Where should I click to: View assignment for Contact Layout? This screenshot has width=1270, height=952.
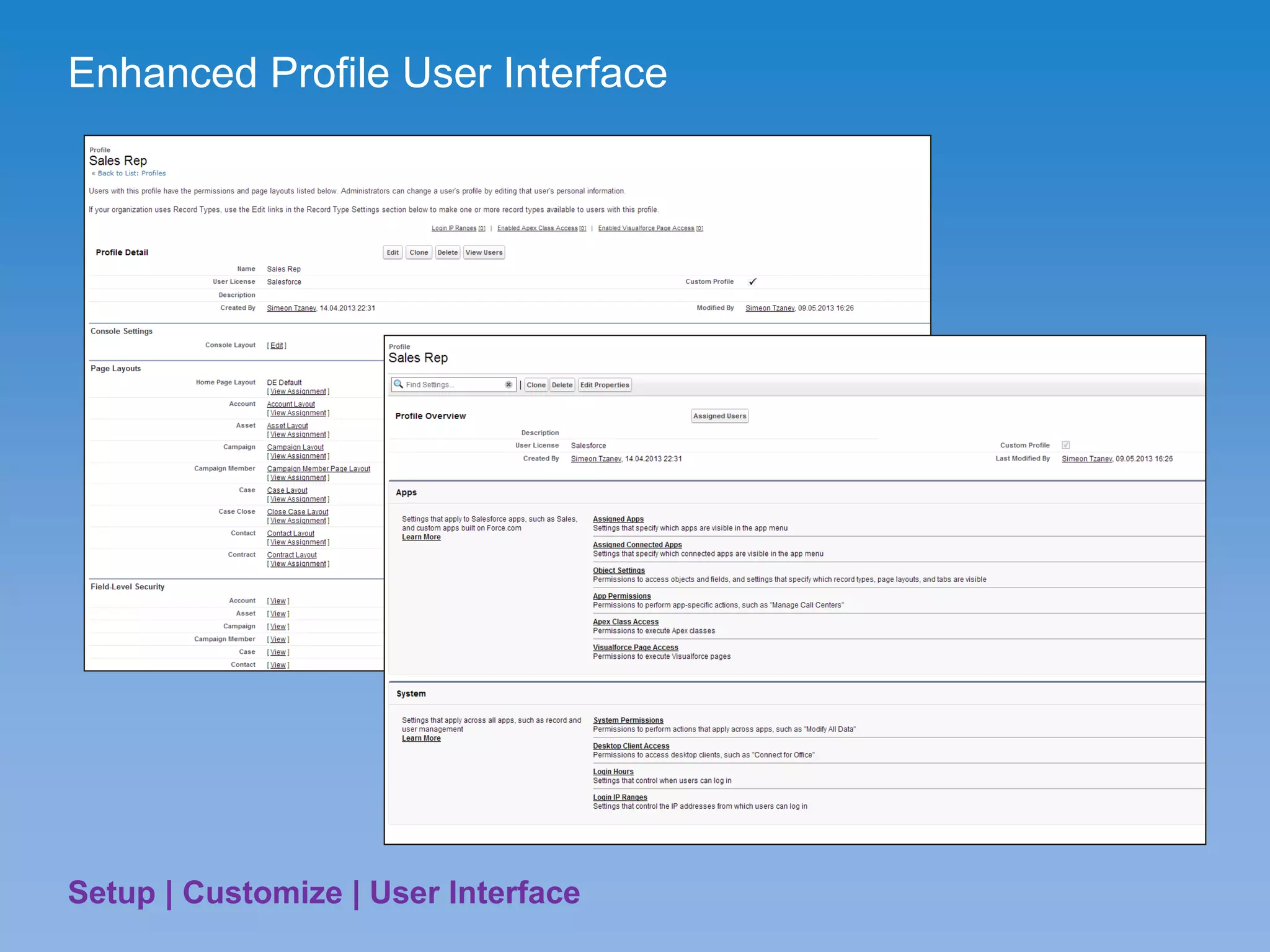[x=298, y=542]
